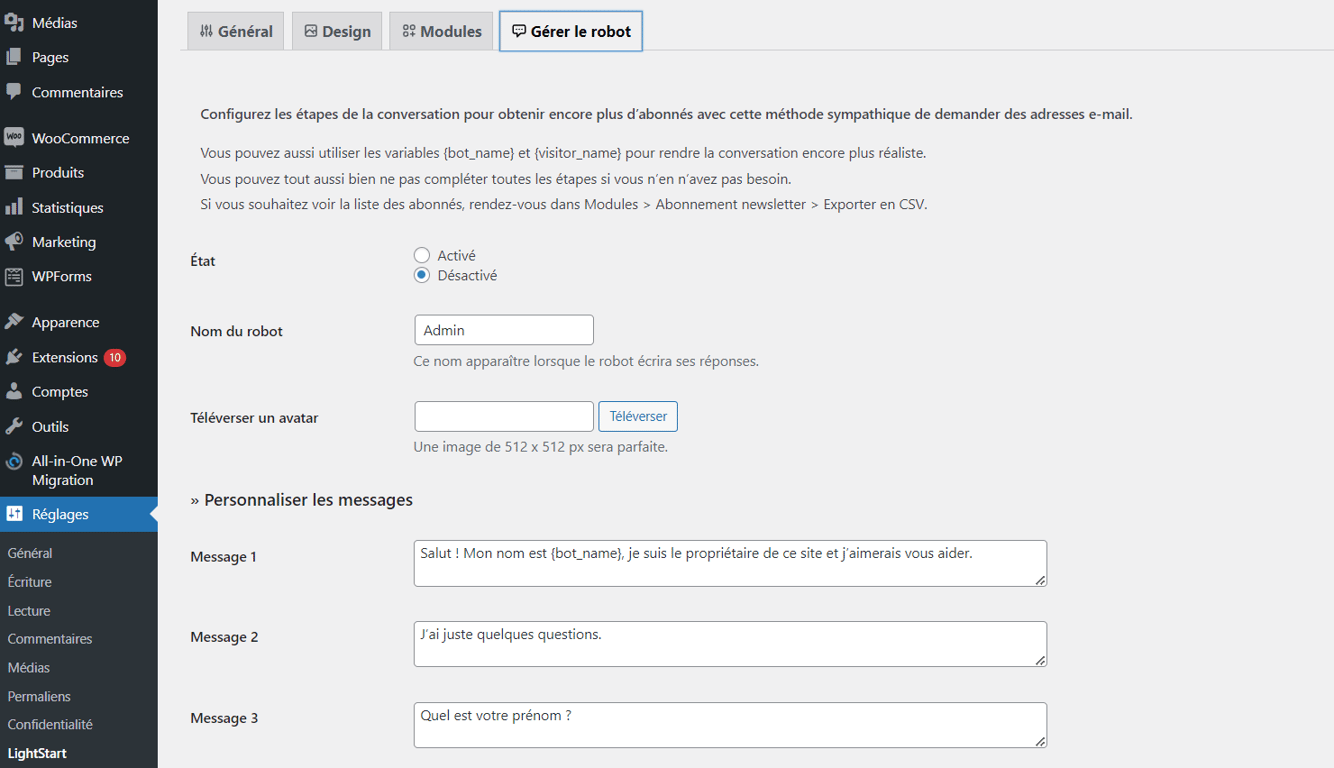1334x768 pixels.
Task: Click the Message 1 textarea resize handle
Action: pyautogui.click(x=1040, y=580)
